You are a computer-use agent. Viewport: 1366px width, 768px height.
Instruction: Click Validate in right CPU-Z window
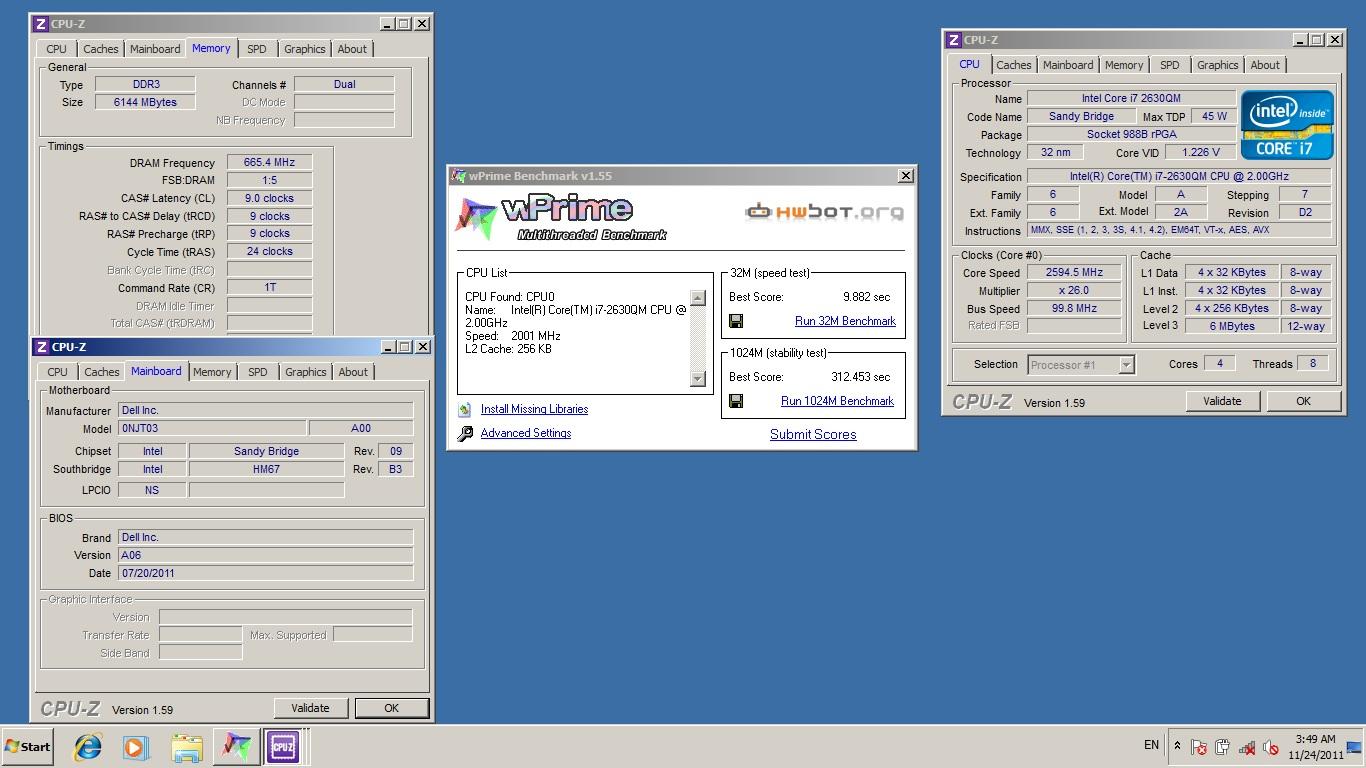pos(1222,401)
